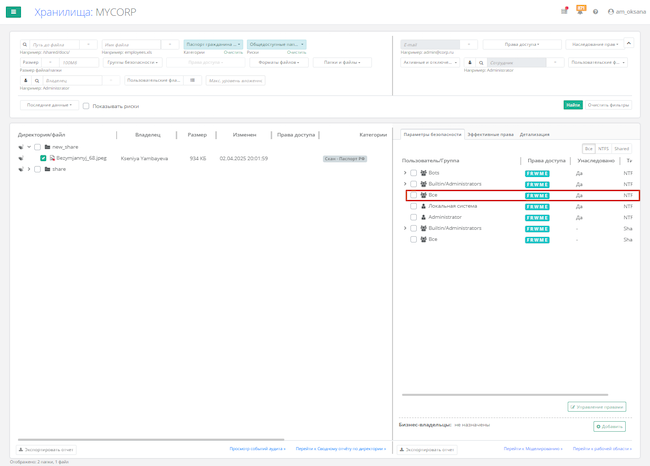Viewport: 650px width, 466px height.
Task: Check the Все Shared row checkbox at bottom
Action: (413, 239)
